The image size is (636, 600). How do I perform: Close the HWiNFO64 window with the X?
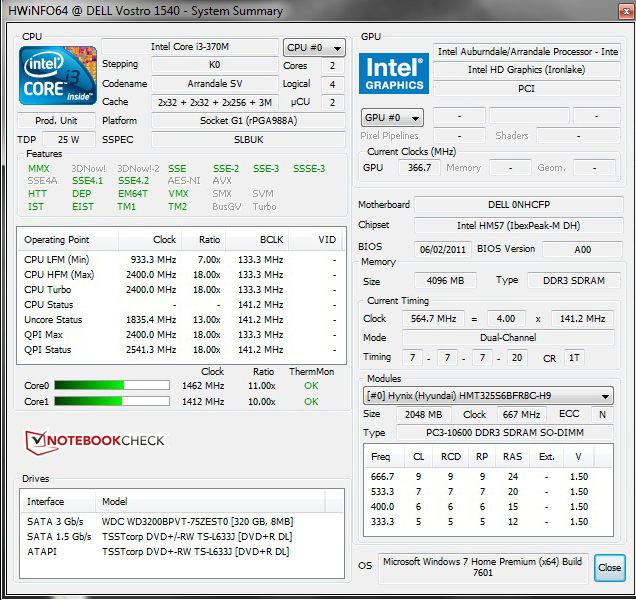click(625, 11)
